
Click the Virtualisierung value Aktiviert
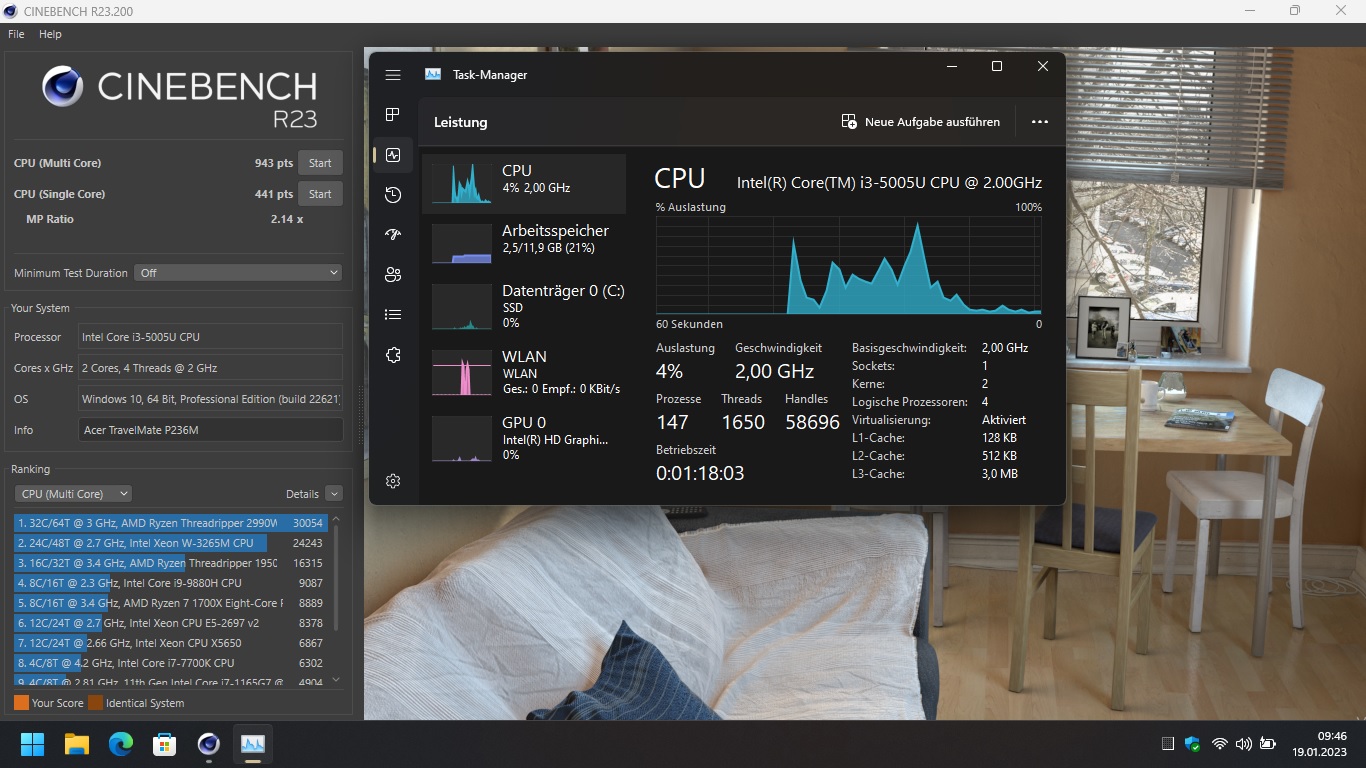(1004, 420)
